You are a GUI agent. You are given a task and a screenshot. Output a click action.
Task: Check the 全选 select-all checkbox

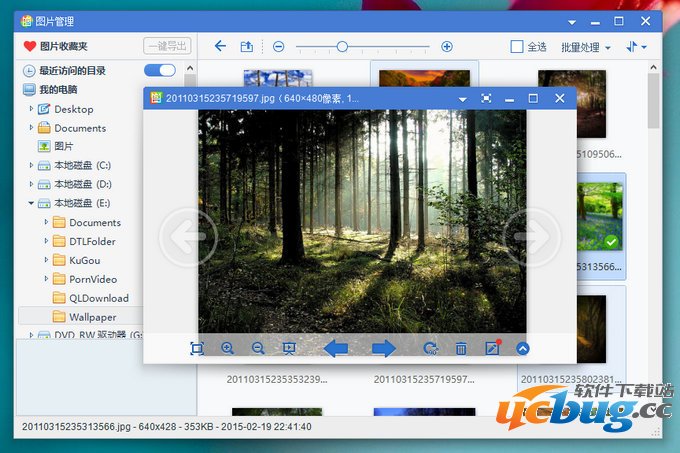click(x=517, y=46)
